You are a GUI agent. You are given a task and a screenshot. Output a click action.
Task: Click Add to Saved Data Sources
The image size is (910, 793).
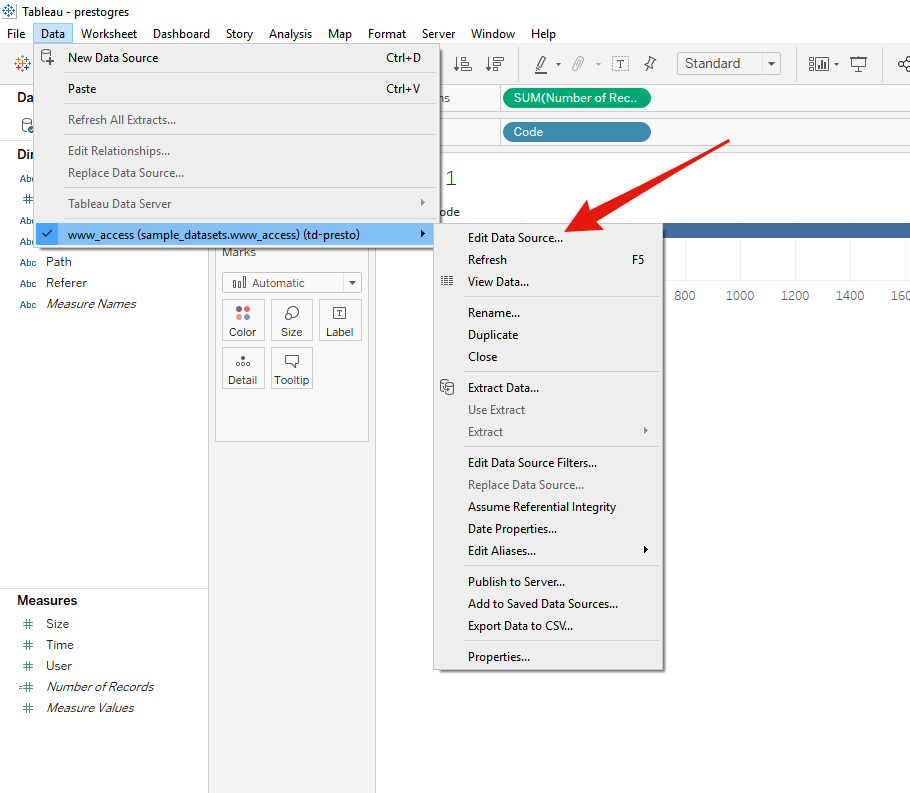point(543,603)
